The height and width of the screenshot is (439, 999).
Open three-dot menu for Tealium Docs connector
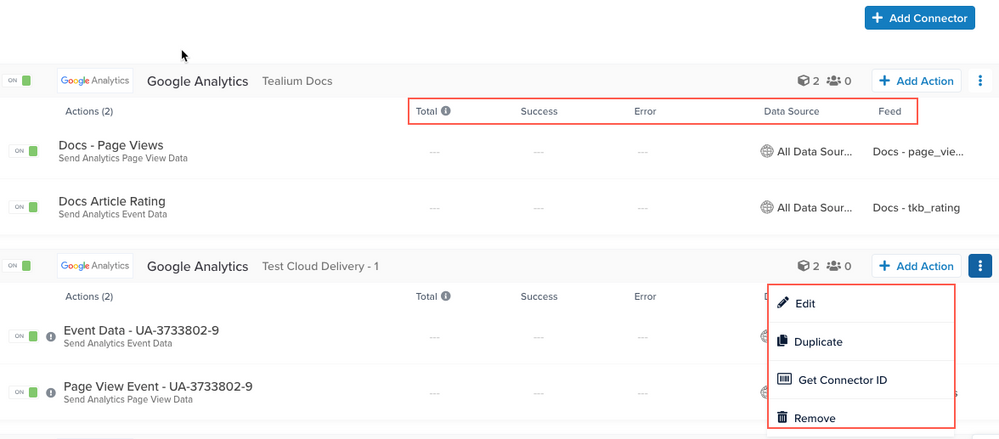(980, 81)
